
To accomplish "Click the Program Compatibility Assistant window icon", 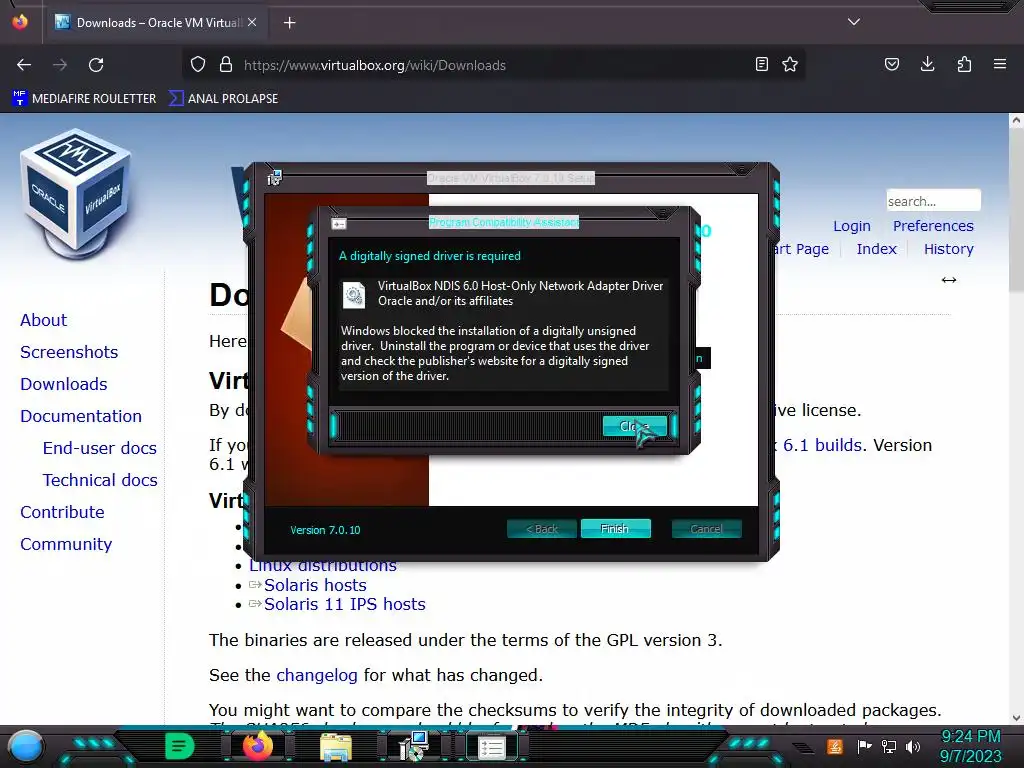I will point(338,224).
